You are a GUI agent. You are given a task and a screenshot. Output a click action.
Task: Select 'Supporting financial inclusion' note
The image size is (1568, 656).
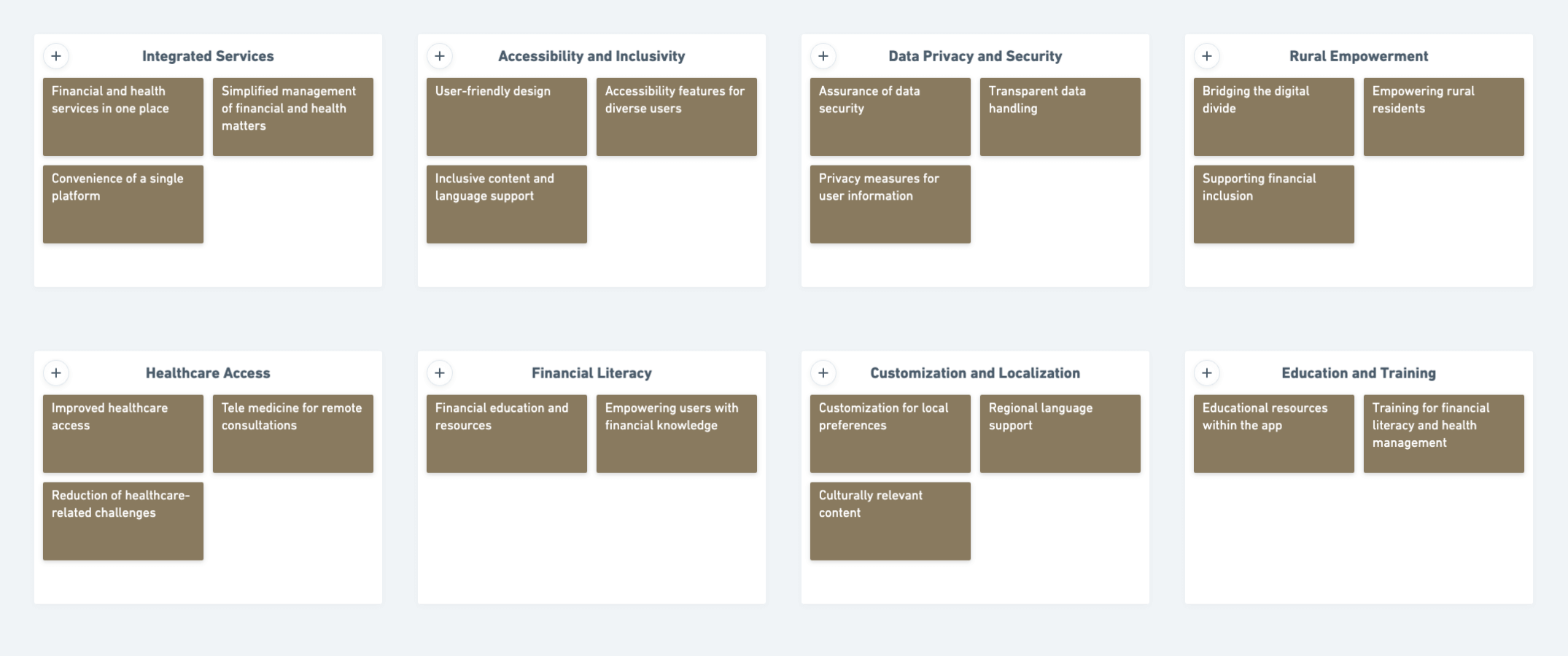tap(1273, 204)
